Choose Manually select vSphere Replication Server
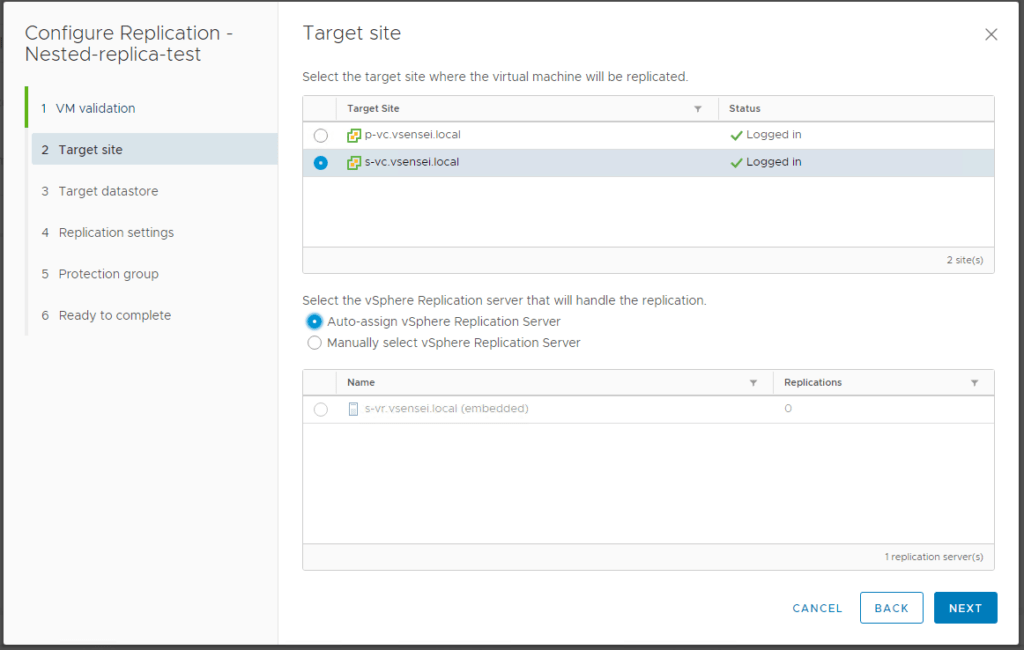 315,343
